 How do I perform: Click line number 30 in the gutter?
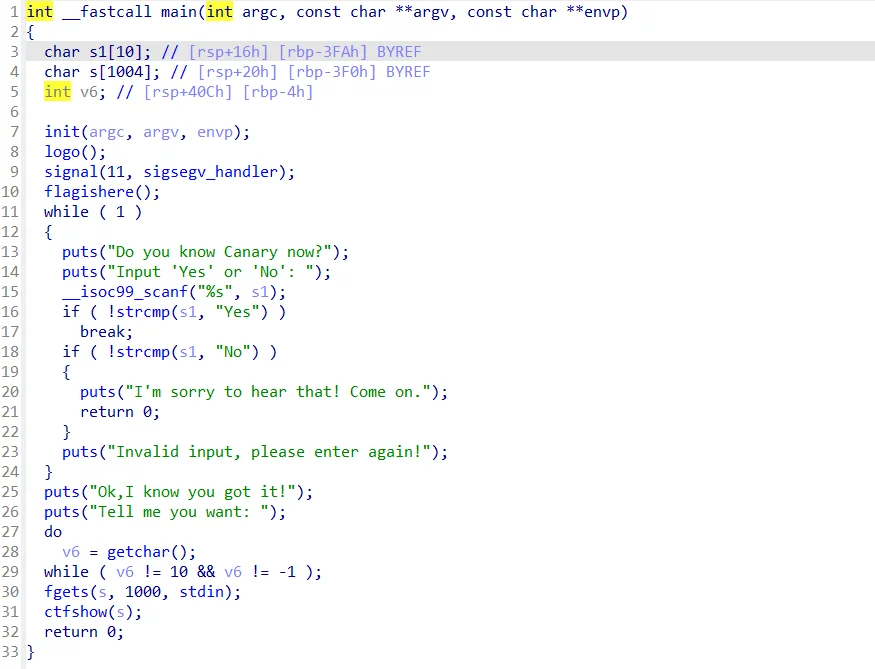click(x=11, y=592)
